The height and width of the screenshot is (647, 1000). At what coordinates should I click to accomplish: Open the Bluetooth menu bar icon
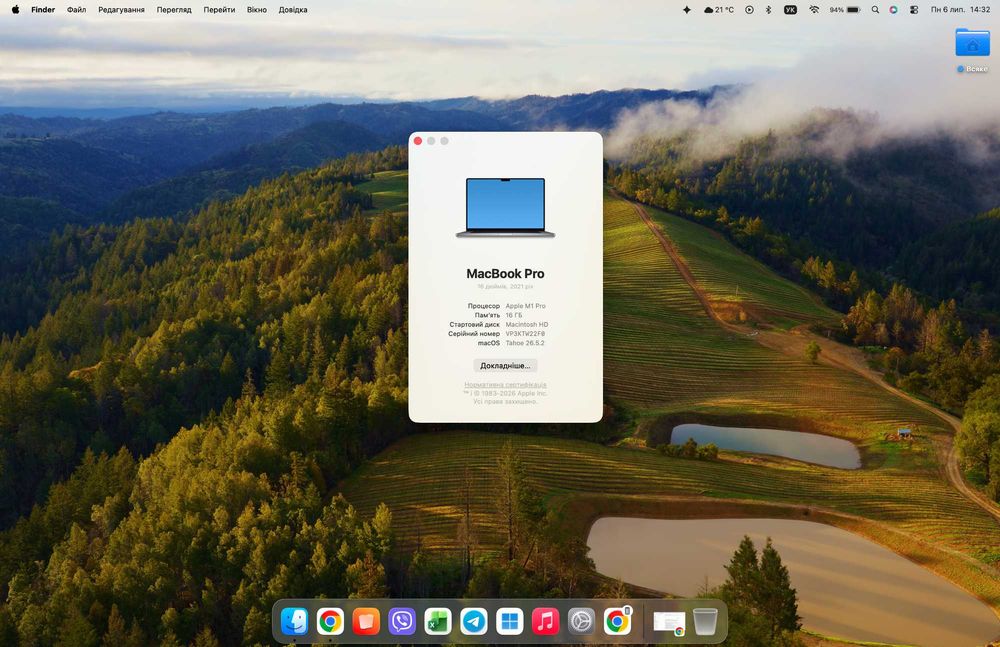coord(768,10)
